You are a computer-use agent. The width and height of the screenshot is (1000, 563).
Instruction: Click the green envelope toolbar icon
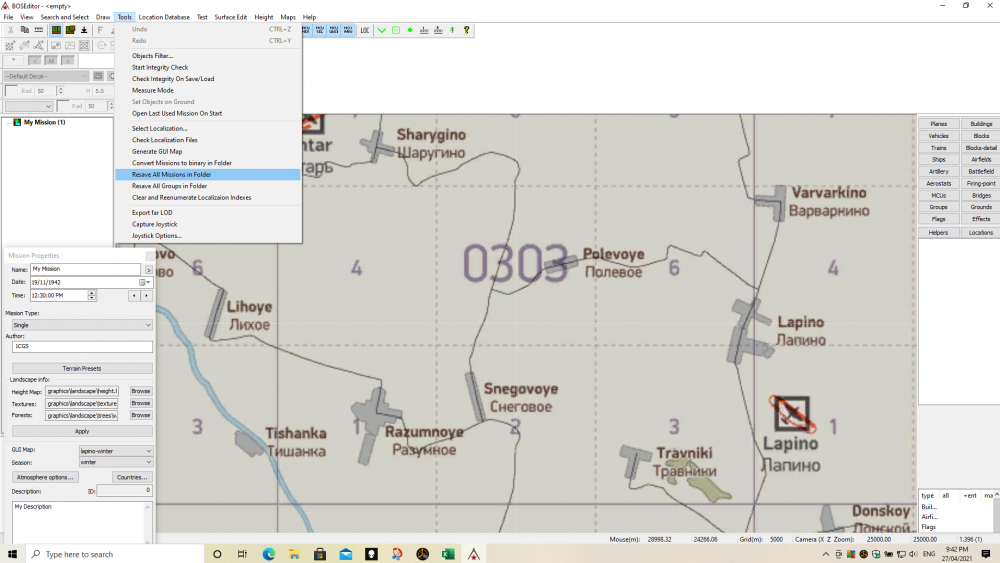pos(396,30)
